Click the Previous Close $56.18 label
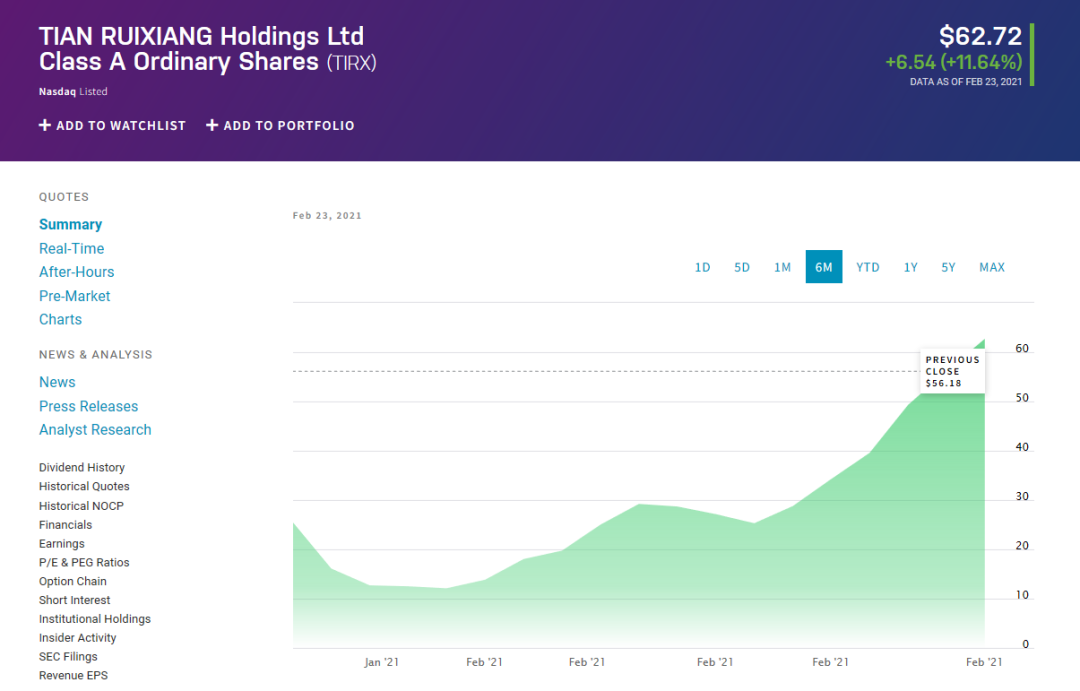The image size is (1080, 691). [953, 372]
